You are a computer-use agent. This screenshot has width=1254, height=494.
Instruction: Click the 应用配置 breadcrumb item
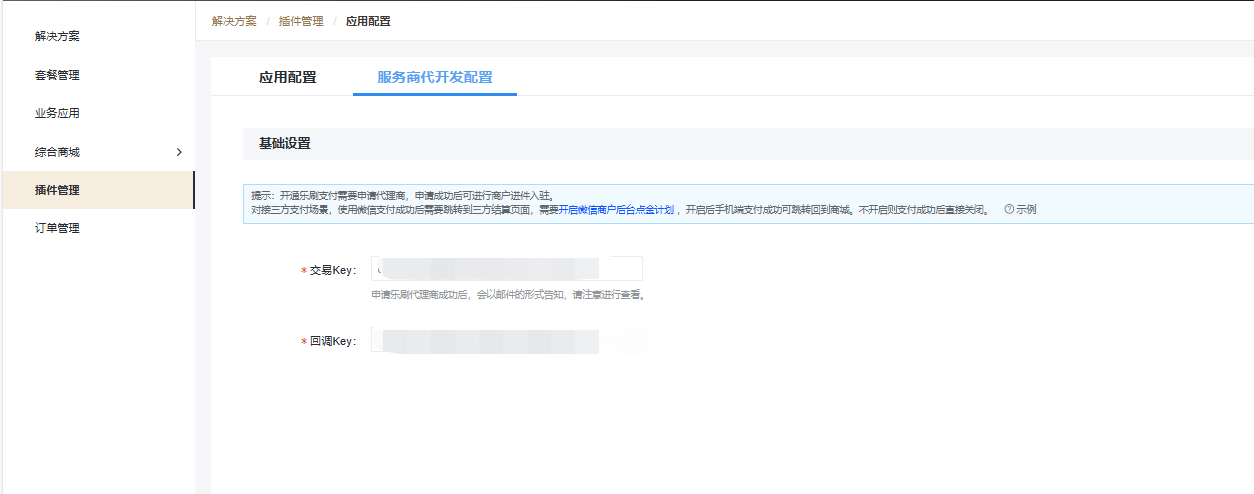point(368,21)
